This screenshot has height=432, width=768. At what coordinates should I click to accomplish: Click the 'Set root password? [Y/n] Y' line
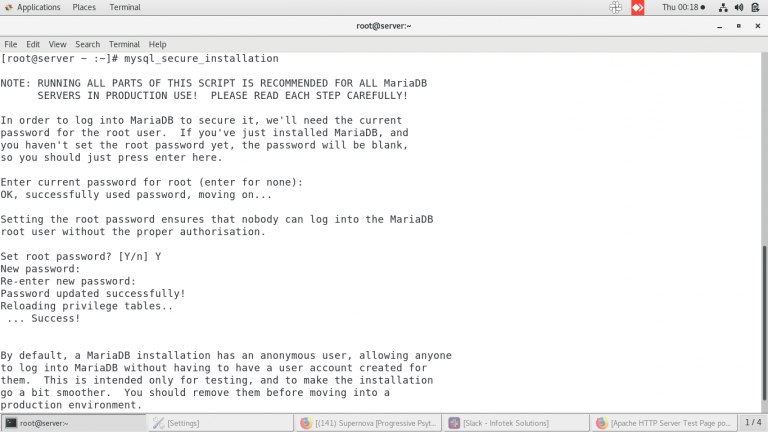coord(81,257)
